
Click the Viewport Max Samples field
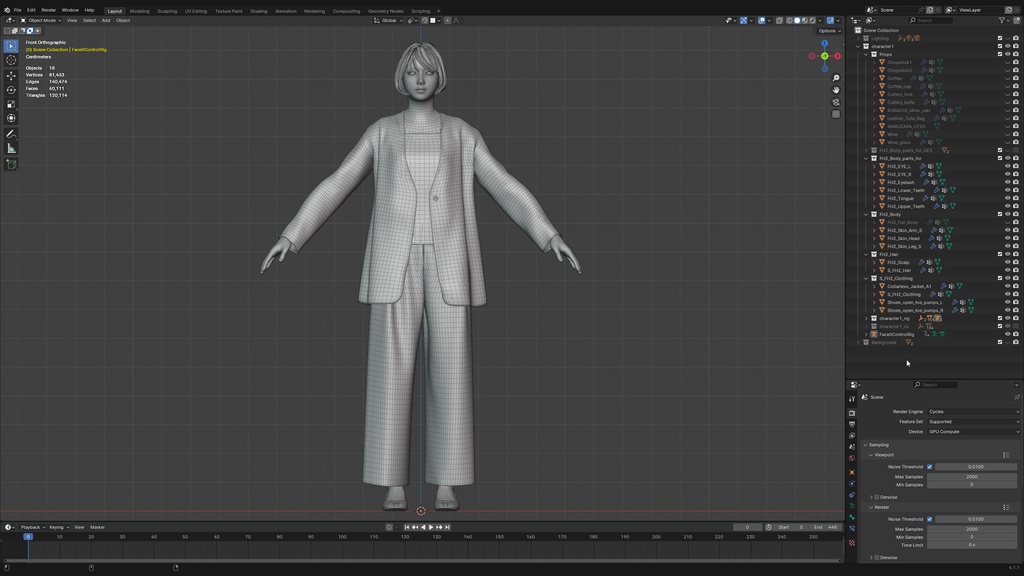pos(972,477)
